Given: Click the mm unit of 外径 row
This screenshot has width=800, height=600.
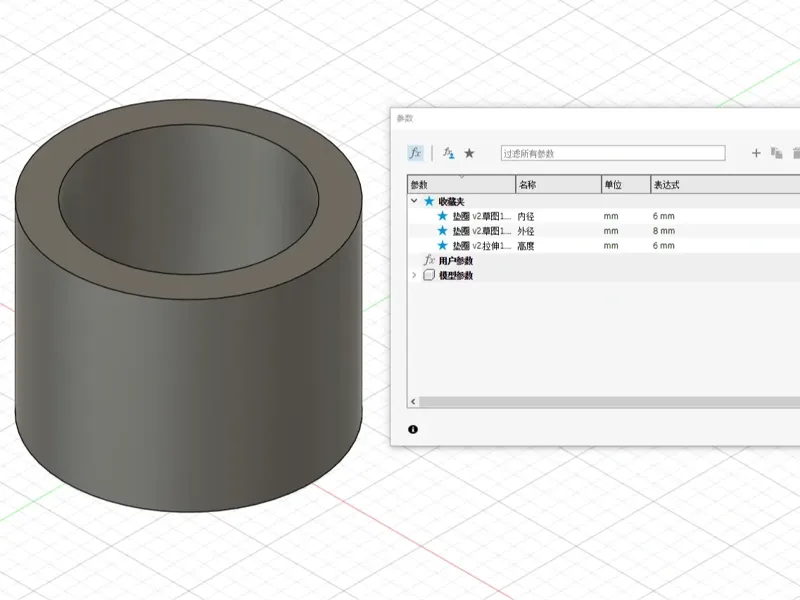Looking at the screenshot, I should click(x=611, y=231).
